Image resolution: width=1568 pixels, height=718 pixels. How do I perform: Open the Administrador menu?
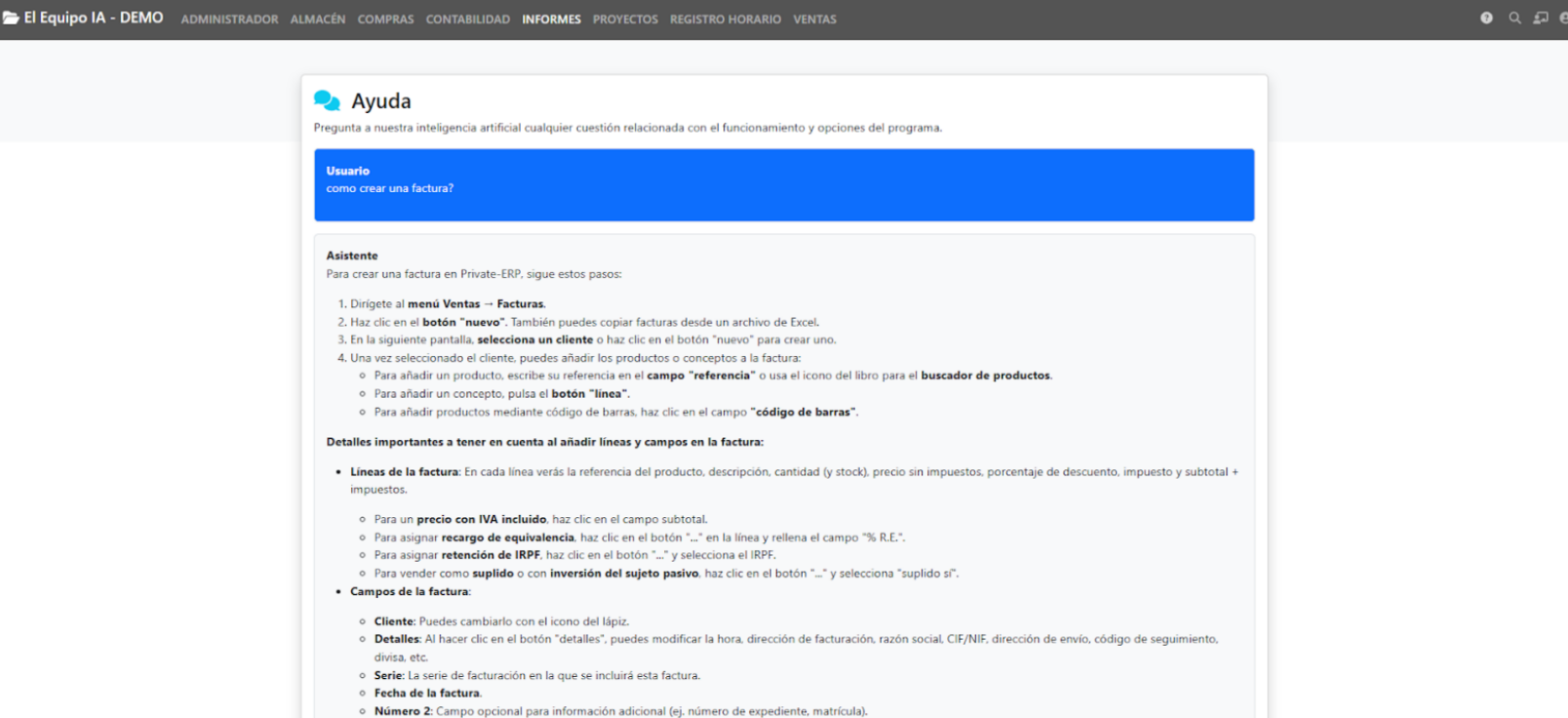pos(229,20)
